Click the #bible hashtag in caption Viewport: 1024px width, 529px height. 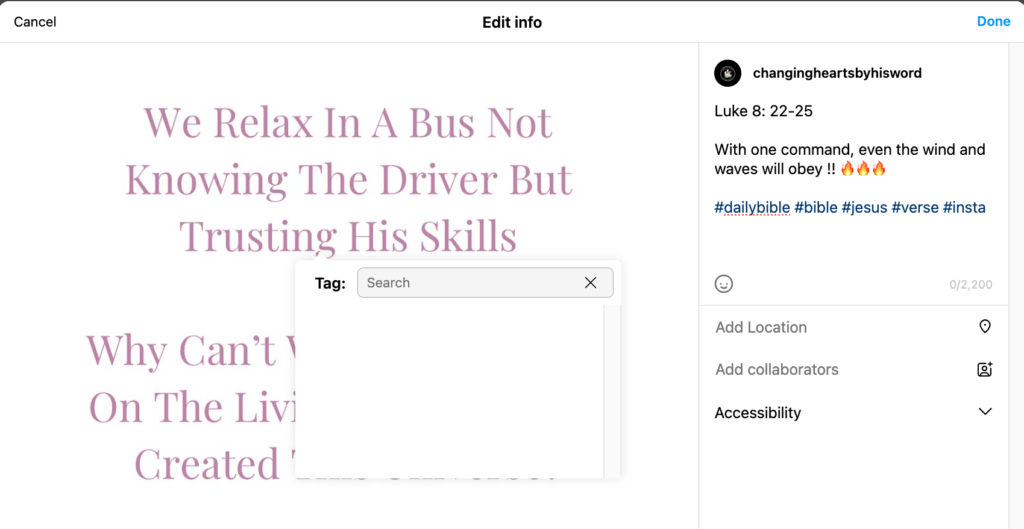tap(816, 208)
